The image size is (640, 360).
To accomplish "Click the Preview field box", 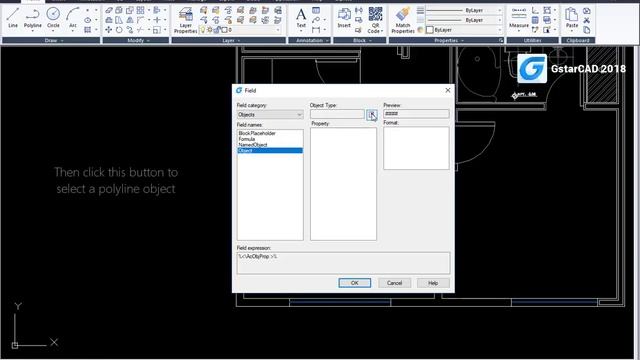I will point(416,114).
